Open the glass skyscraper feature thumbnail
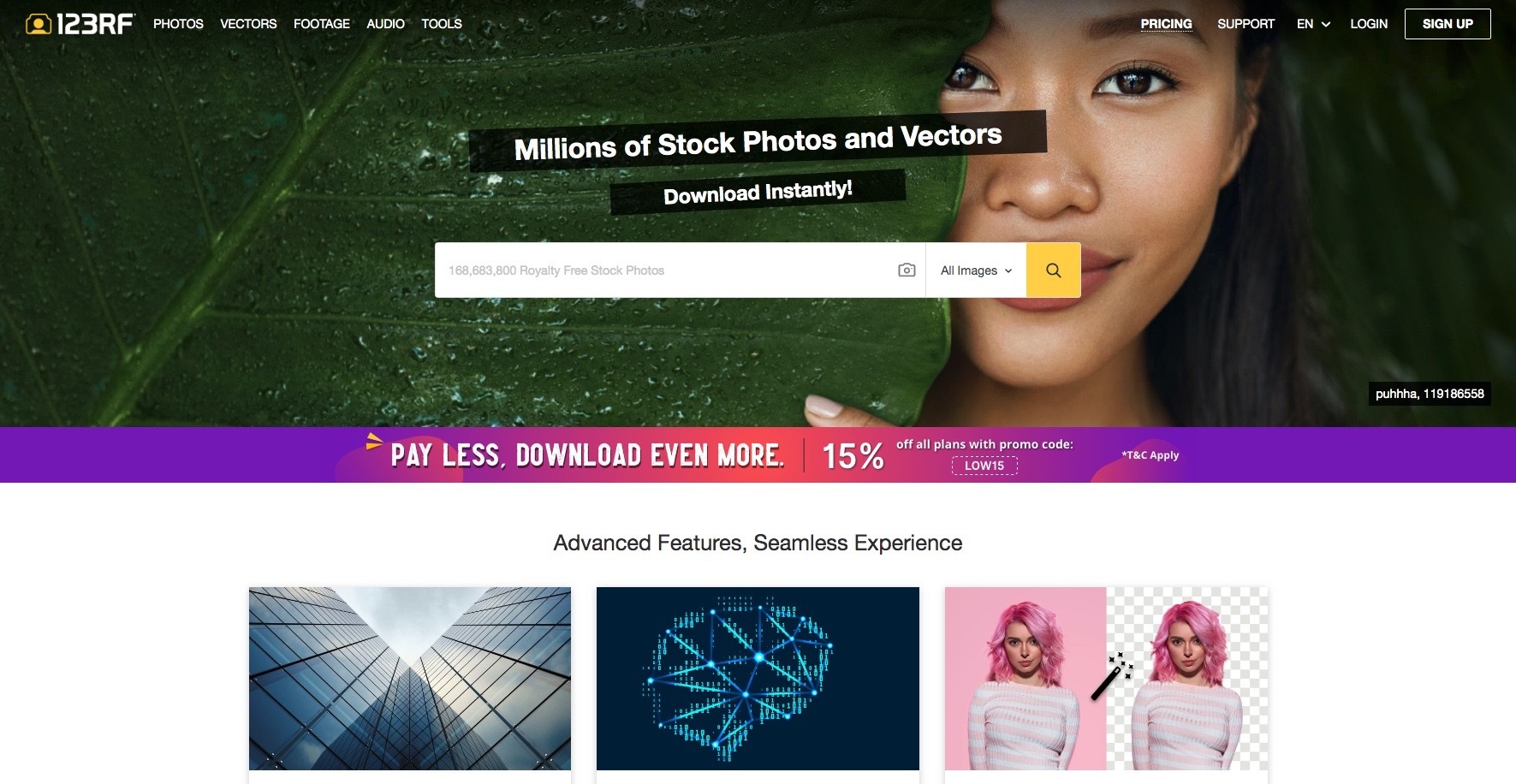Viewport: 1516px width, 784px height. 410,679
